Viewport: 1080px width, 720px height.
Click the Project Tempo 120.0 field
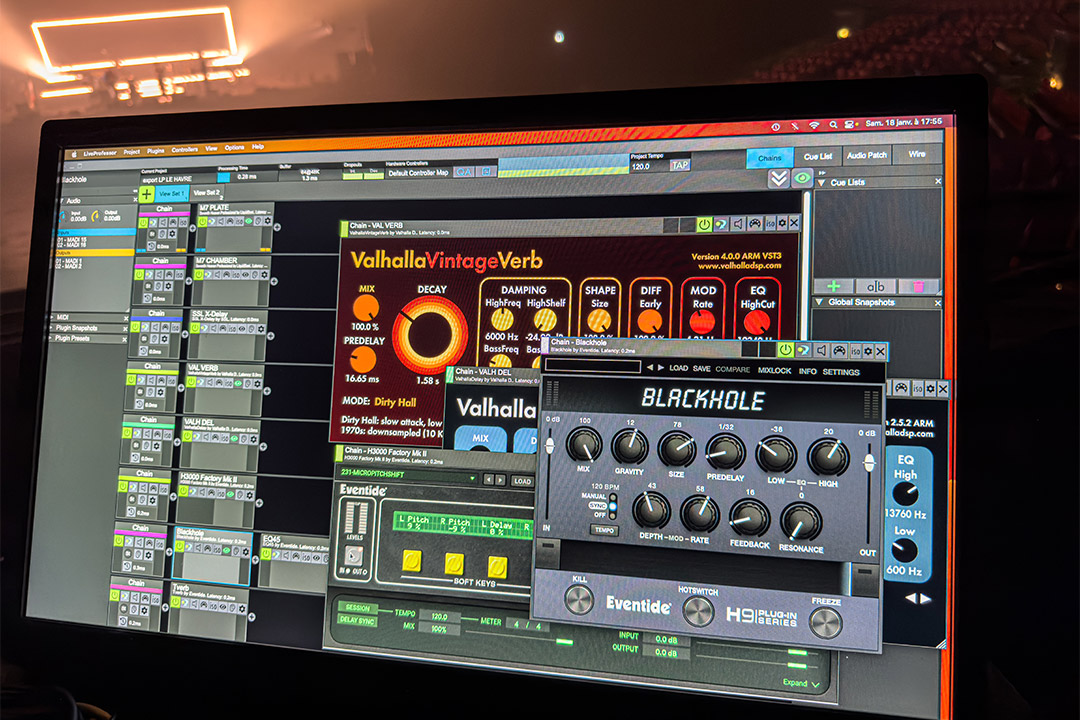tap(649, 166)
